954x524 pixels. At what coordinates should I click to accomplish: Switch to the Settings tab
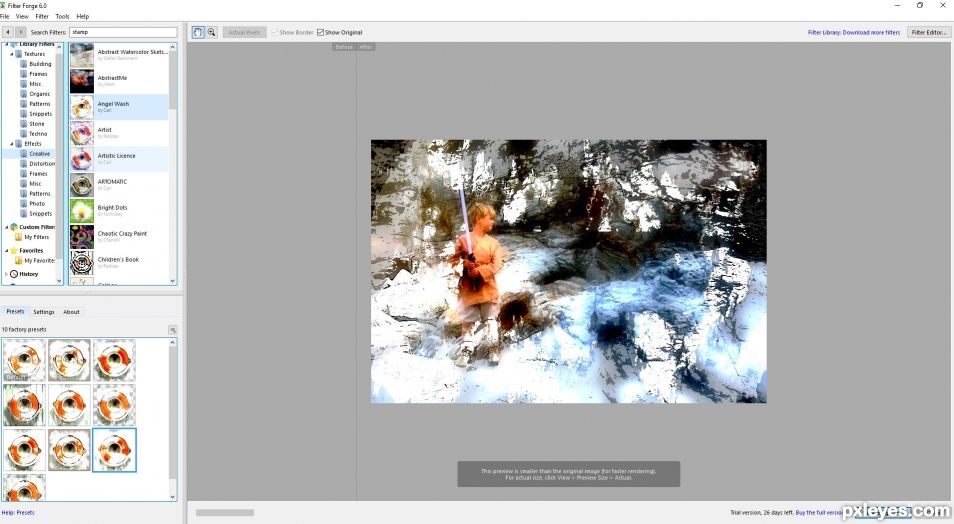point(44,312)
